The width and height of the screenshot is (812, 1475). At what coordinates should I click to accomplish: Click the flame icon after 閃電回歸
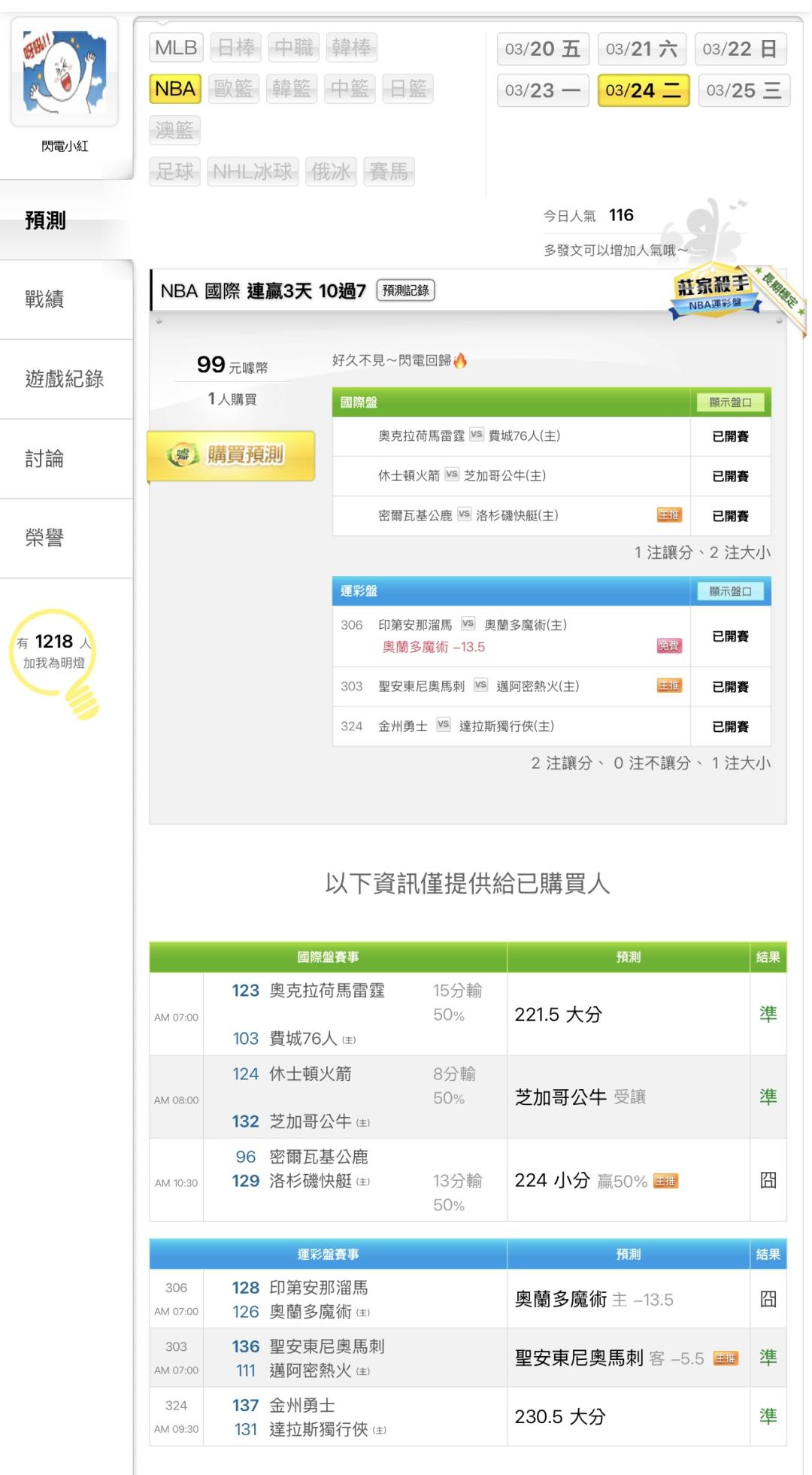pyautogui.click(x=460, y=361)
